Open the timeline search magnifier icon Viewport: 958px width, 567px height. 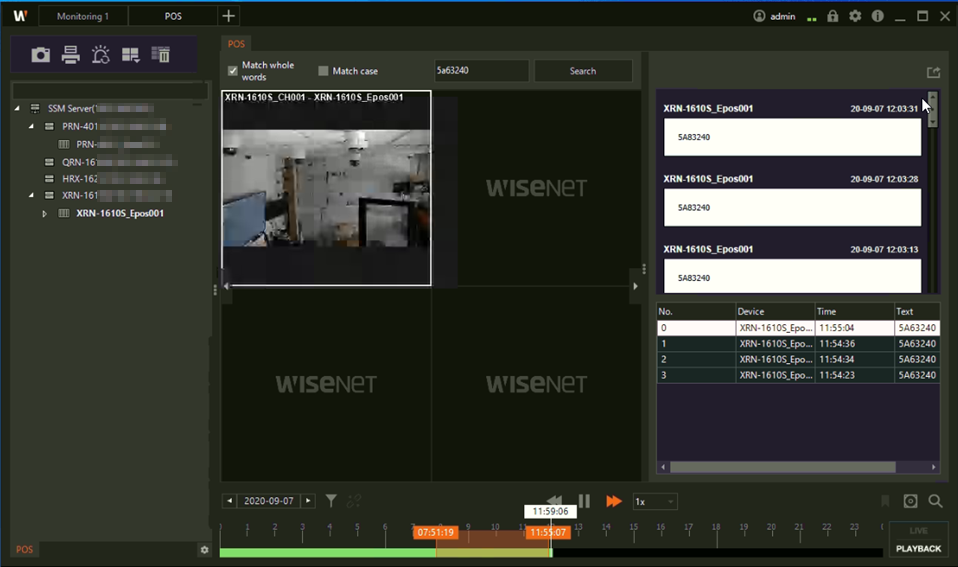[x=935, y=501]
